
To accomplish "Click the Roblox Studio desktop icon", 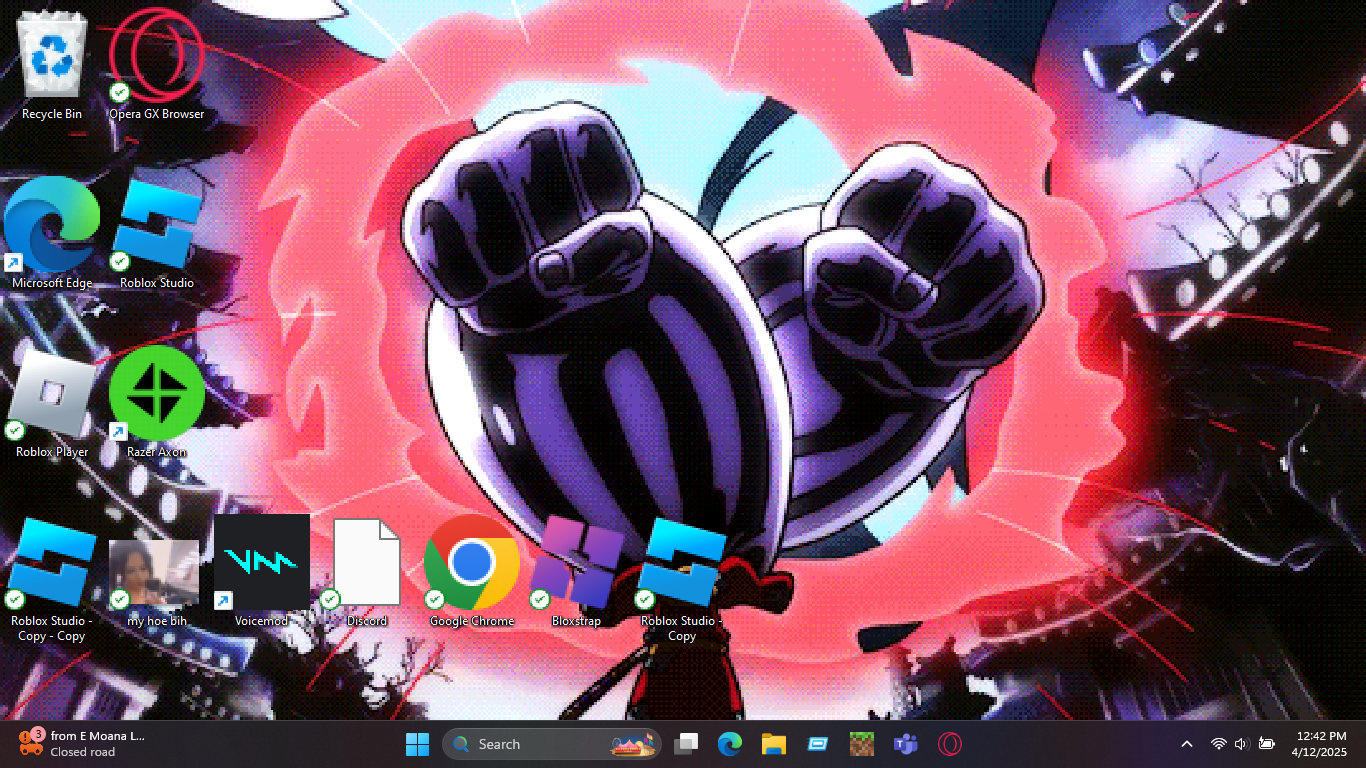I will (x=157, y=234).
